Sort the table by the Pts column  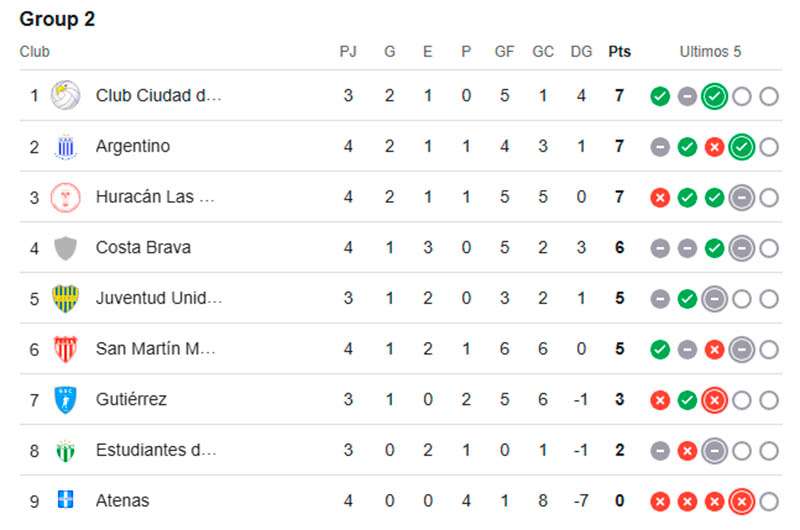(619, 52)
